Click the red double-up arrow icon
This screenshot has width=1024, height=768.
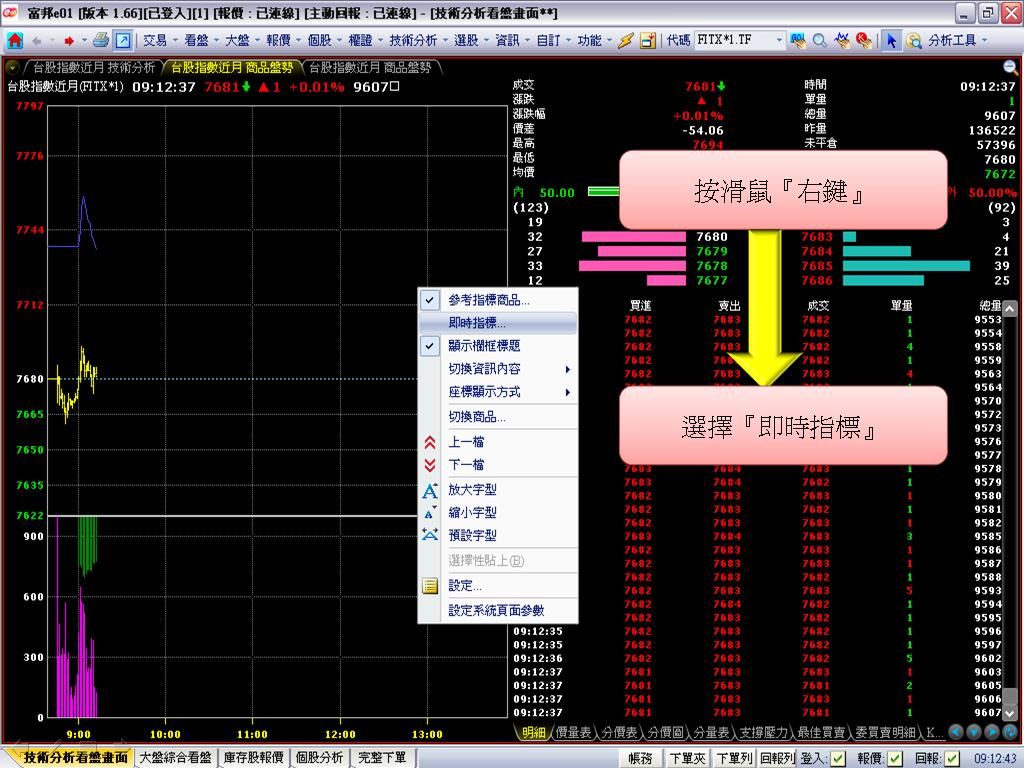click(430, 442)
